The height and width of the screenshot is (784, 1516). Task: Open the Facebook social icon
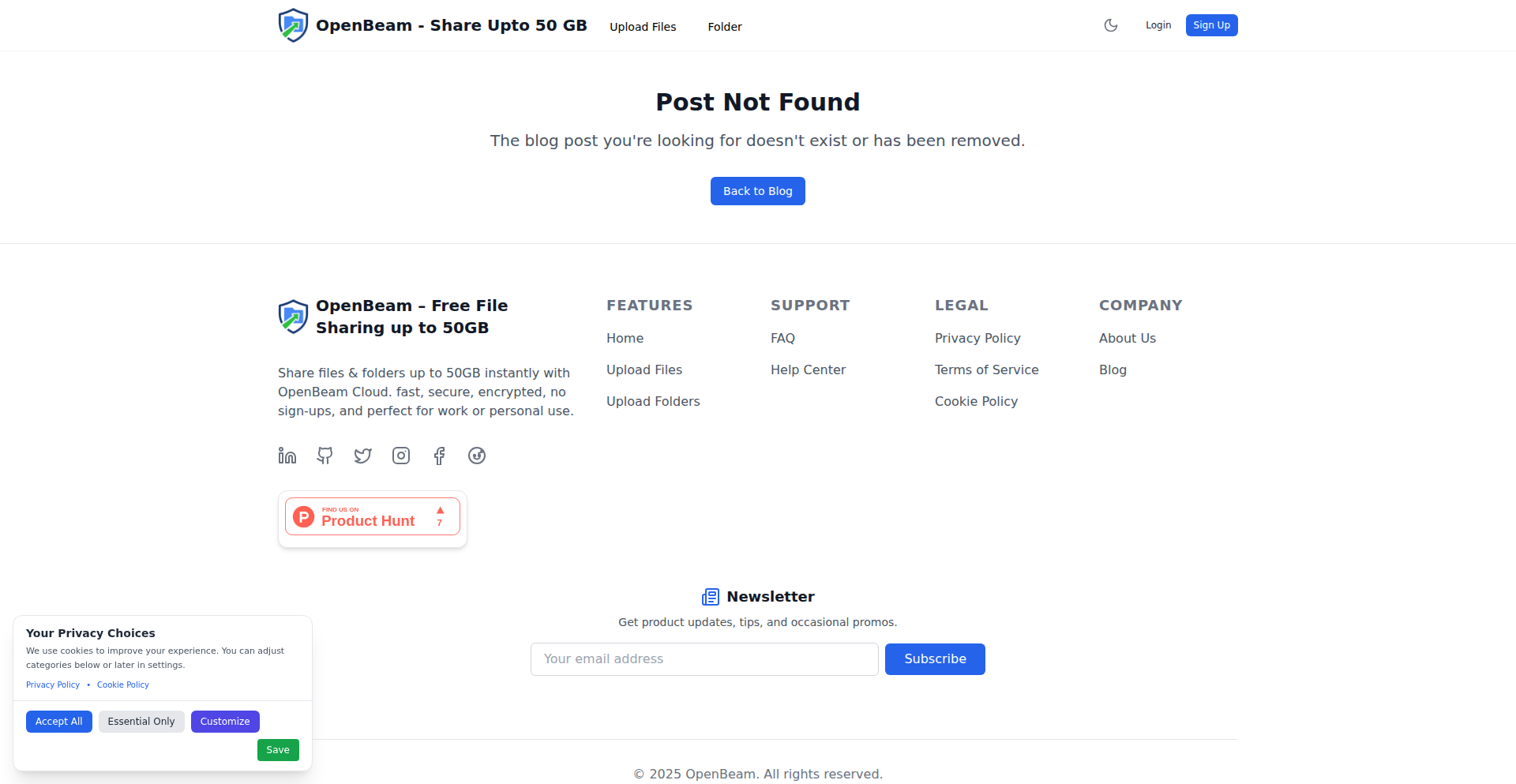pyautogui.click(x=439, y=456)
